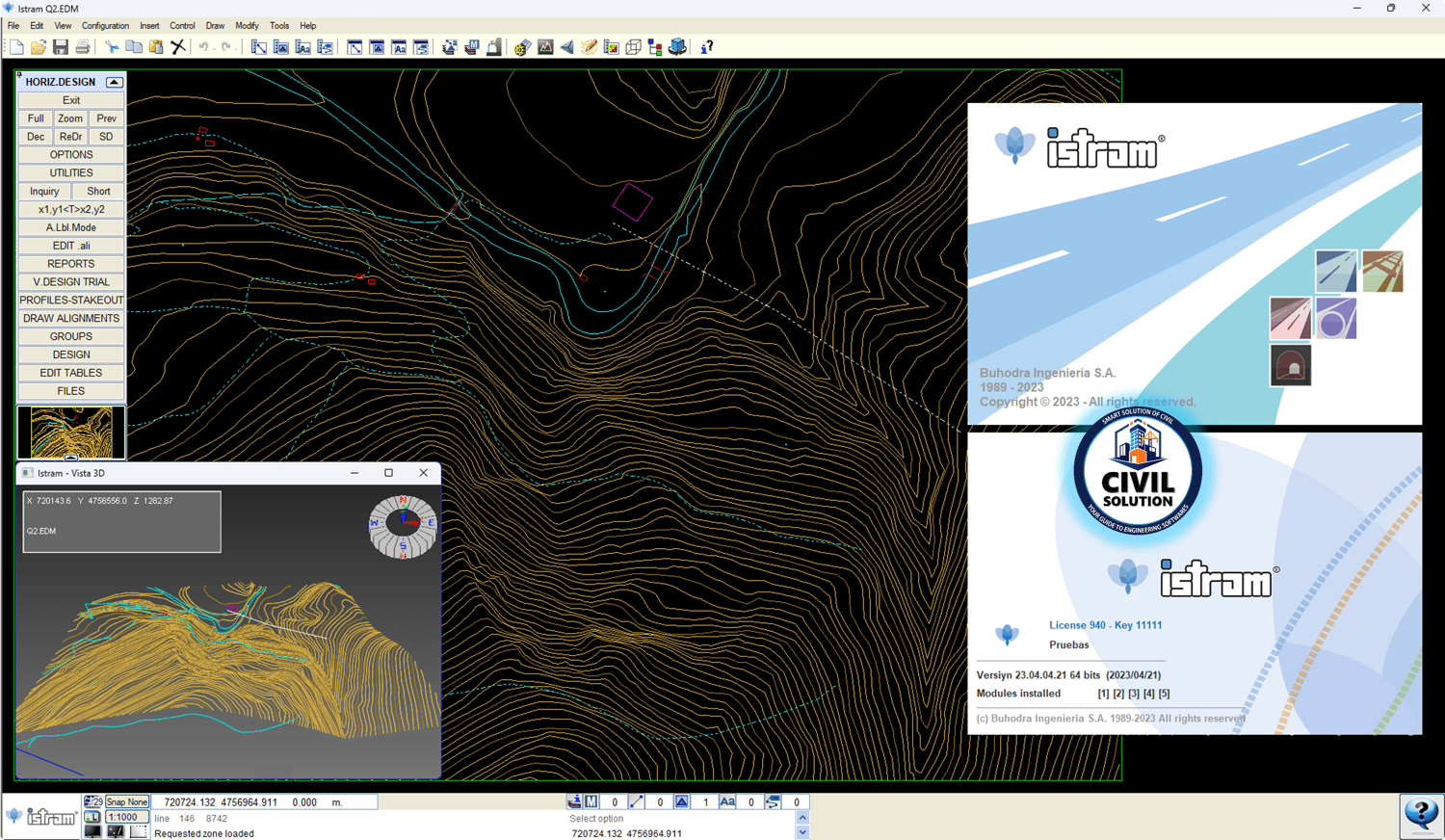This screenshot has height=840, width=1445.
Task: Maximize the Istram - Vista 3D window
Action: [x=389, y=473]
